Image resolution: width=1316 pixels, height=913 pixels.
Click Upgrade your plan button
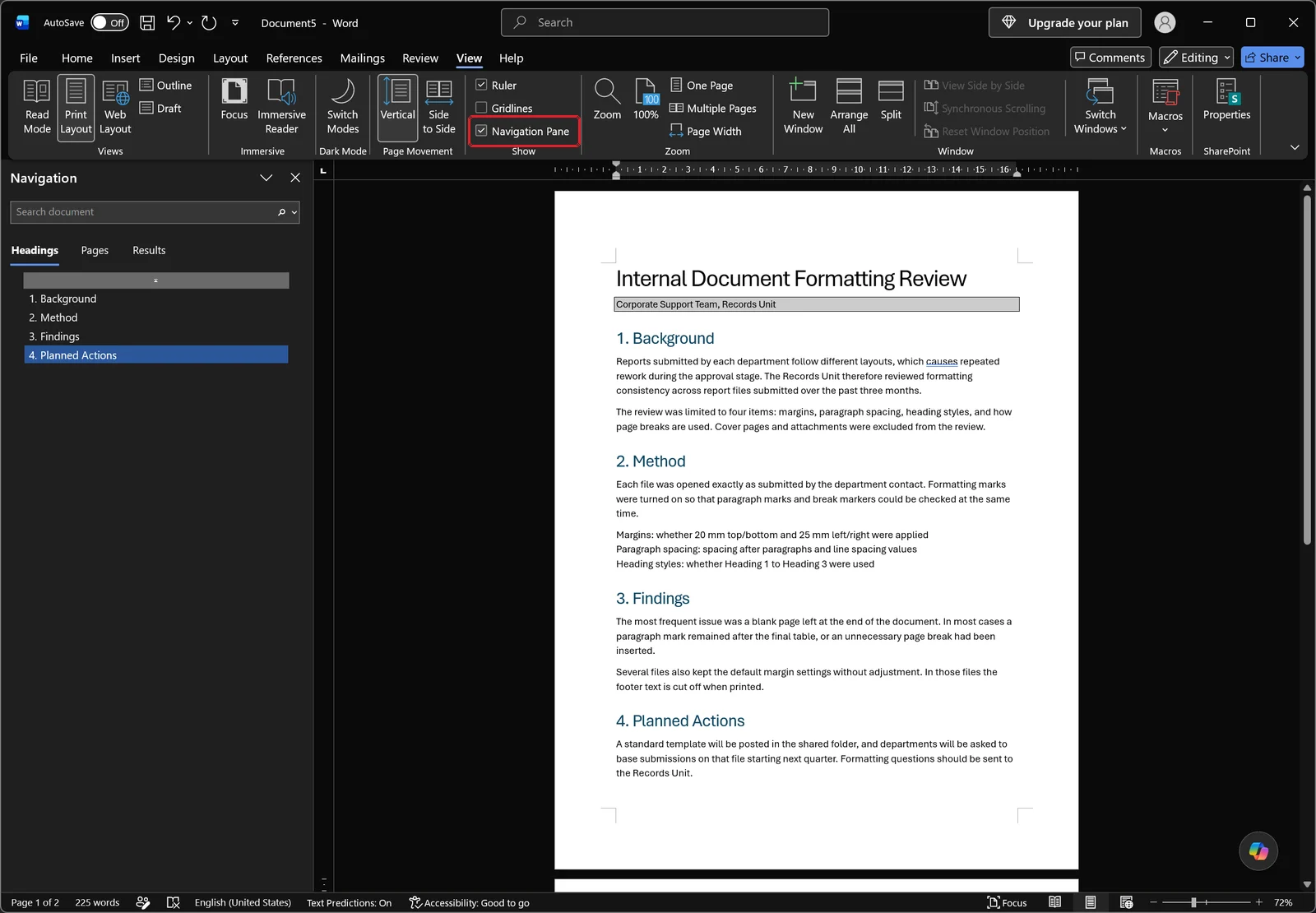1064,23
